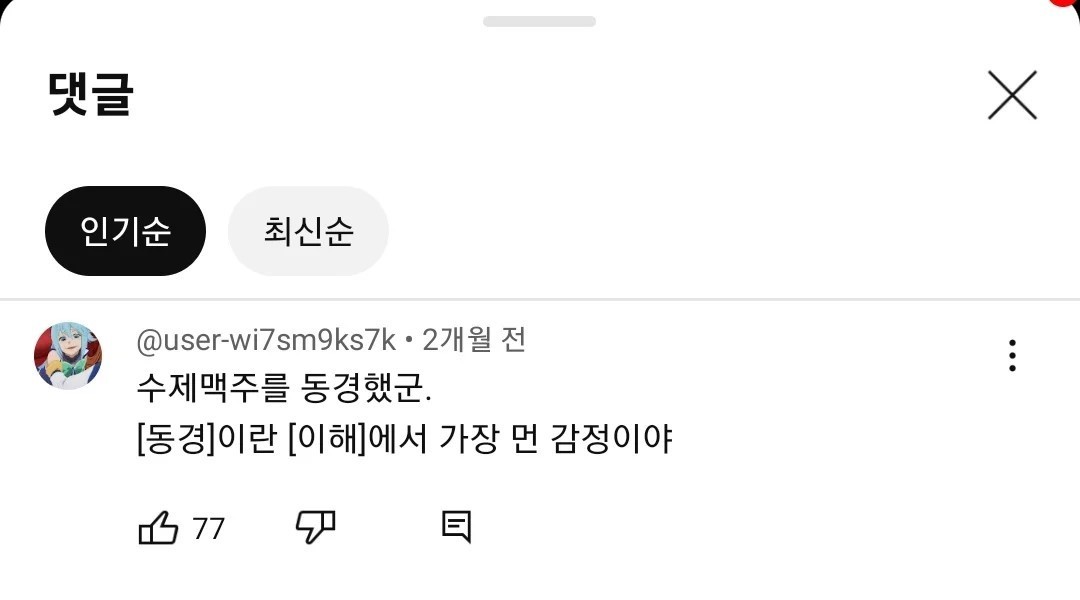Screen dimensions: 1080x600
Task: Open replies using the comment reply icon
Action: [x=456, y=528]
